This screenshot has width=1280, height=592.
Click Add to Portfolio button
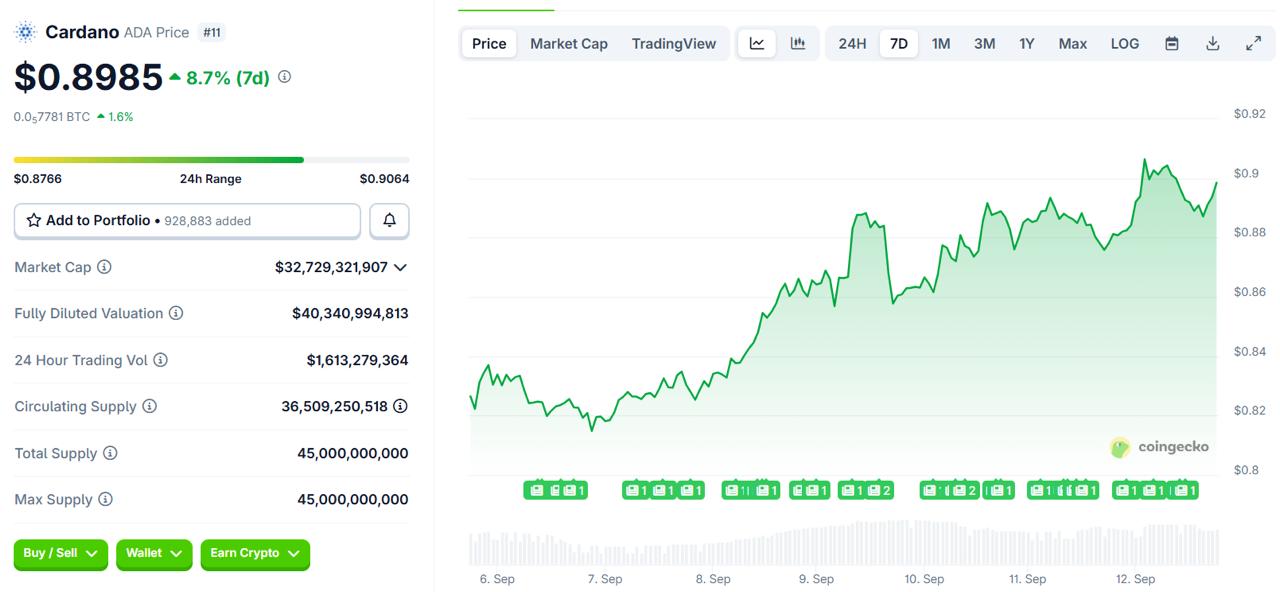pyautogui.click(x=187, y=220)
